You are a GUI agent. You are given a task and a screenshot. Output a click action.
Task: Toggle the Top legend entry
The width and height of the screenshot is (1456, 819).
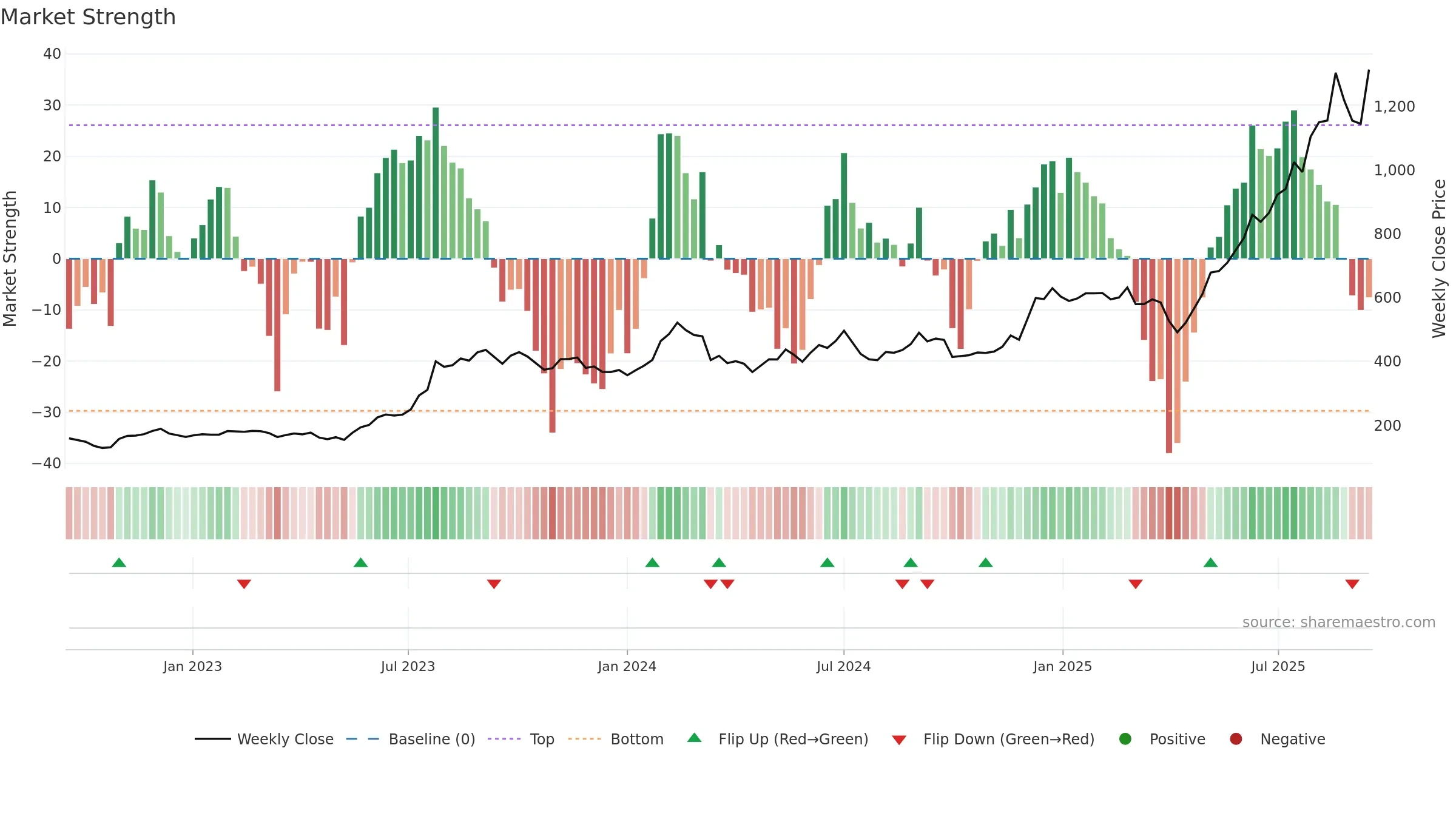(521, 739)
